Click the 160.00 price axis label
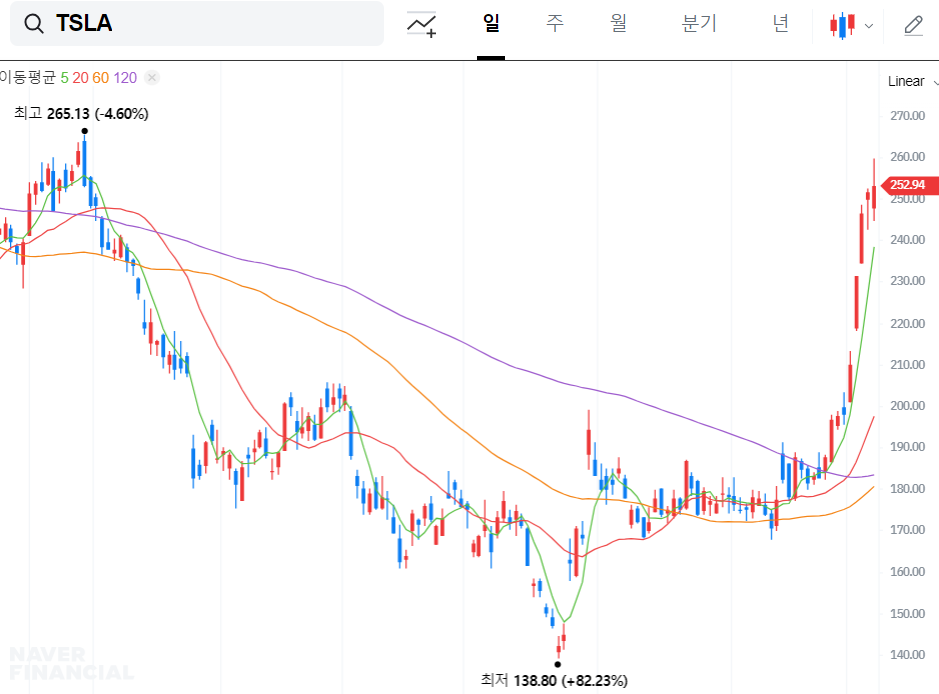 [x=907, y=571]
